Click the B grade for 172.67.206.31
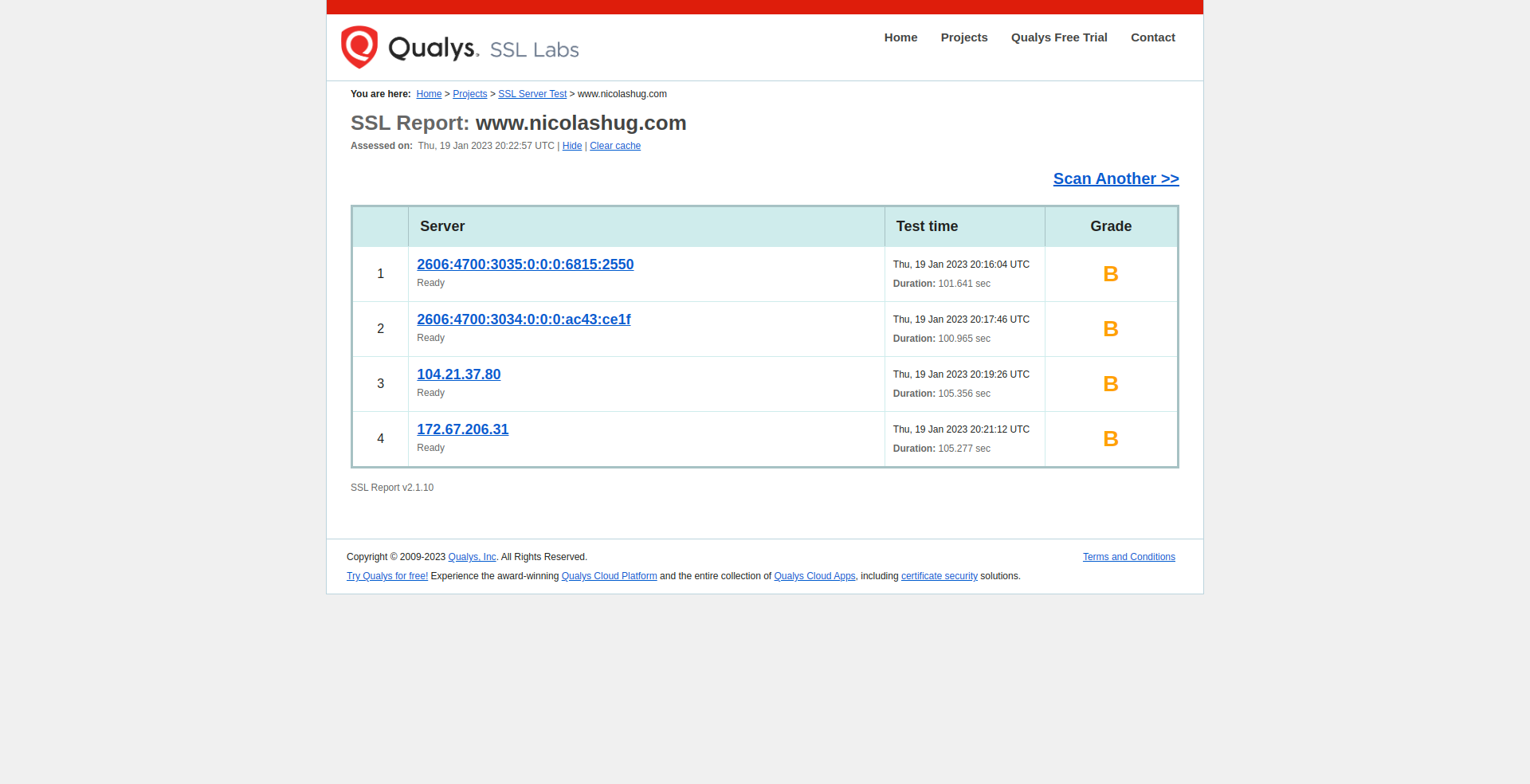Screen dimensions: 1530x784 (1111, 439)
